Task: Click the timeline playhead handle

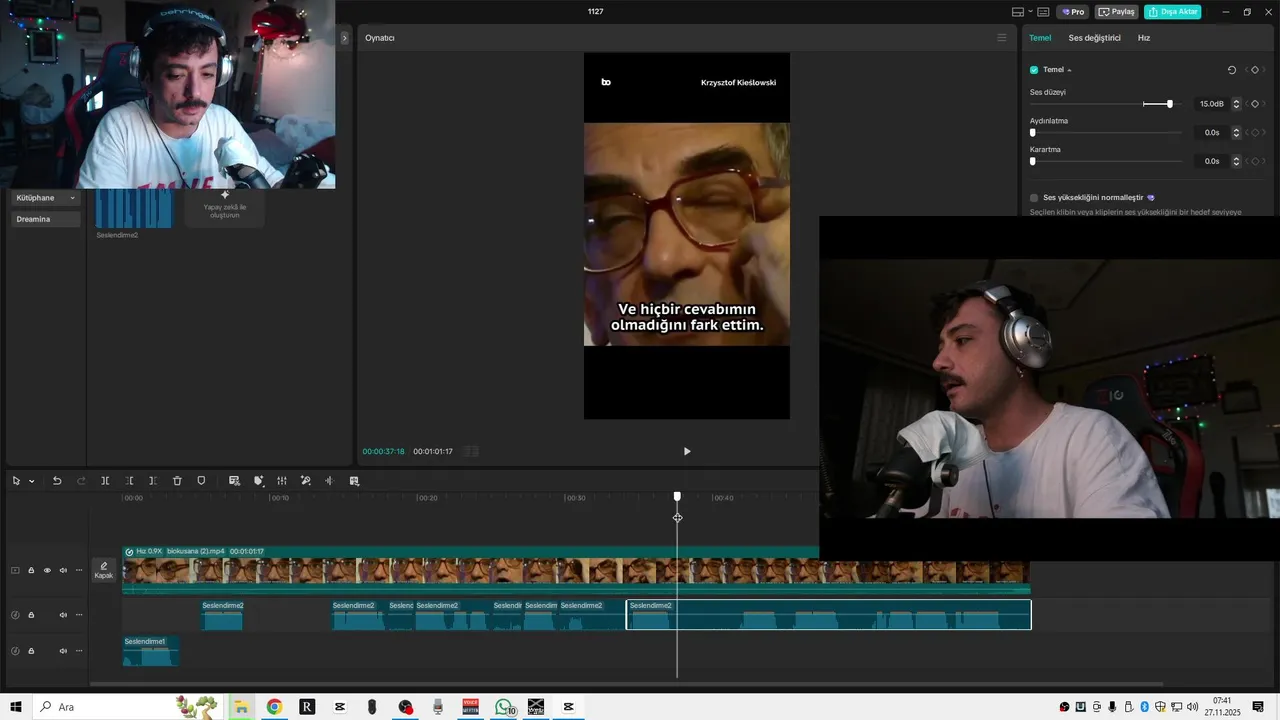Action: click(x=677, y=497)
